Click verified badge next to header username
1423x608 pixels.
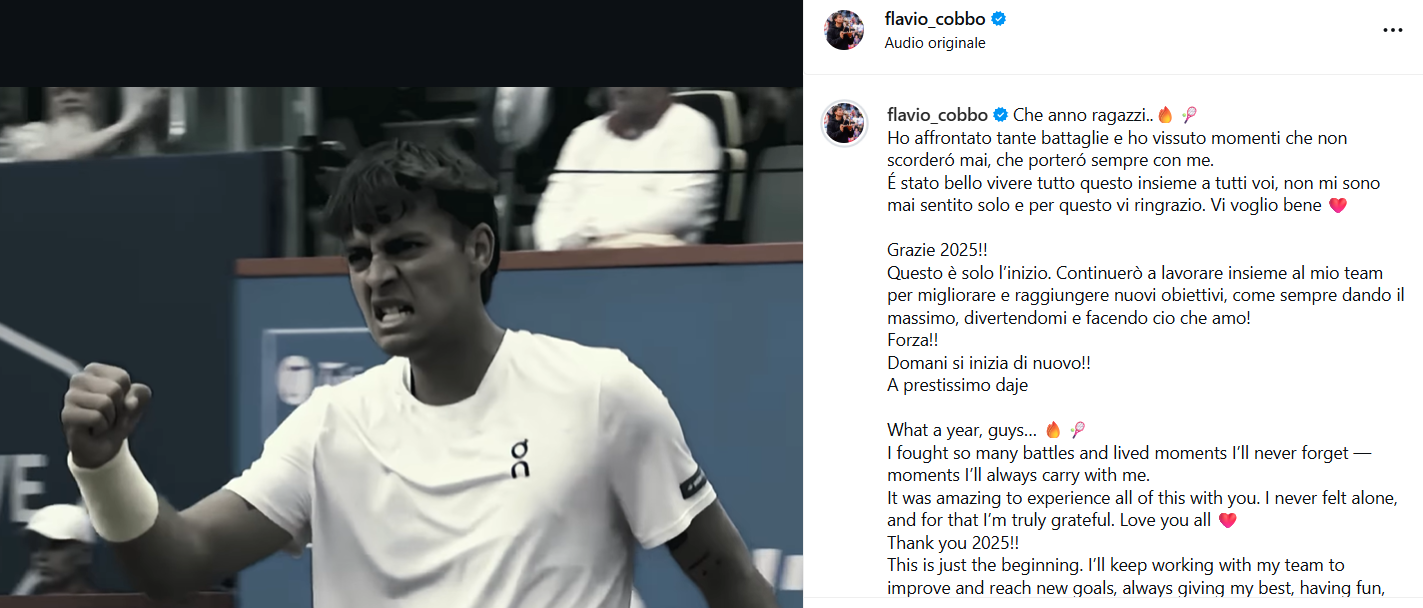pos(998,19)
